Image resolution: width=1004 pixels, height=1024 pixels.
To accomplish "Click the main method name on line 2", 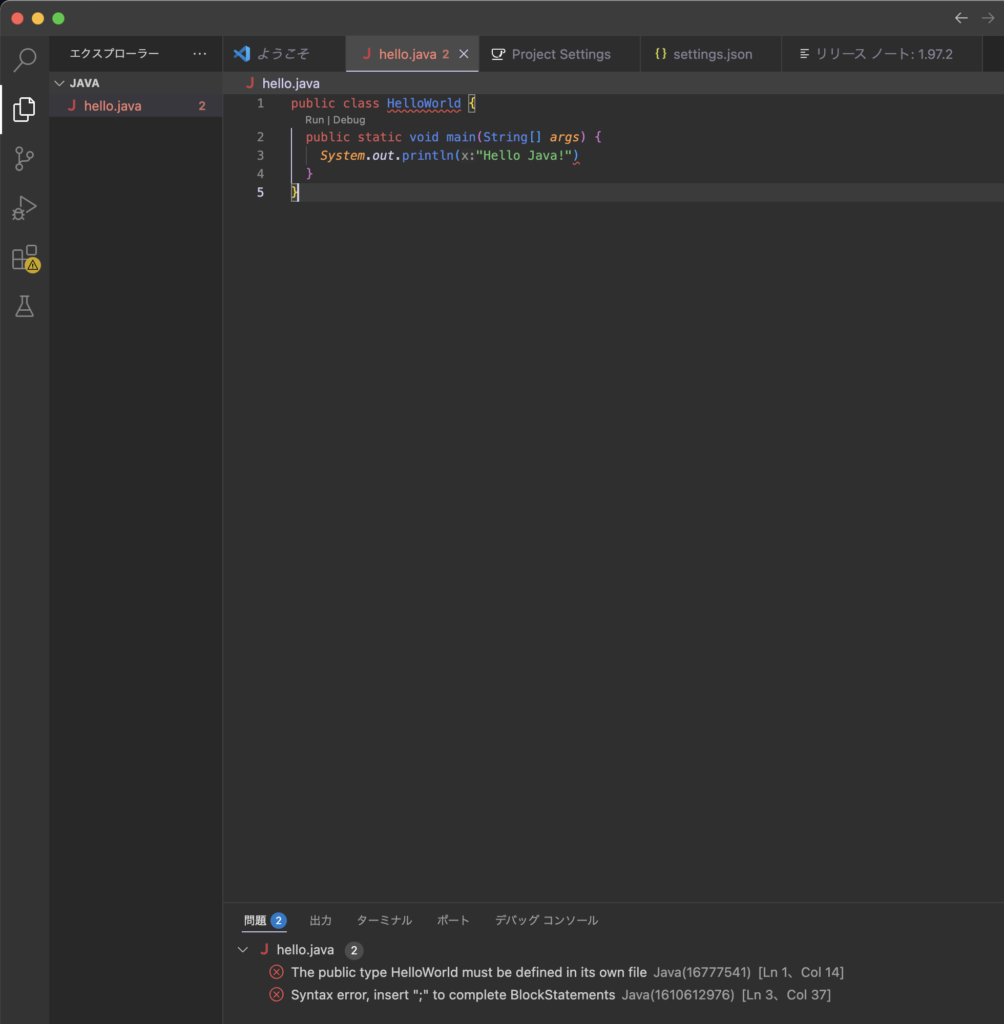I will click(461, 137).
